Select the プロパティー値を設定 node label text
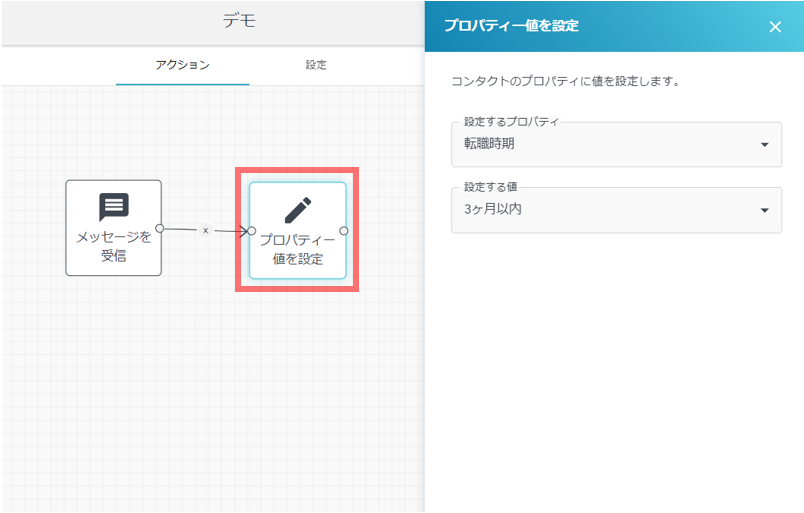804x513 pixels. (x=297, y=250)
